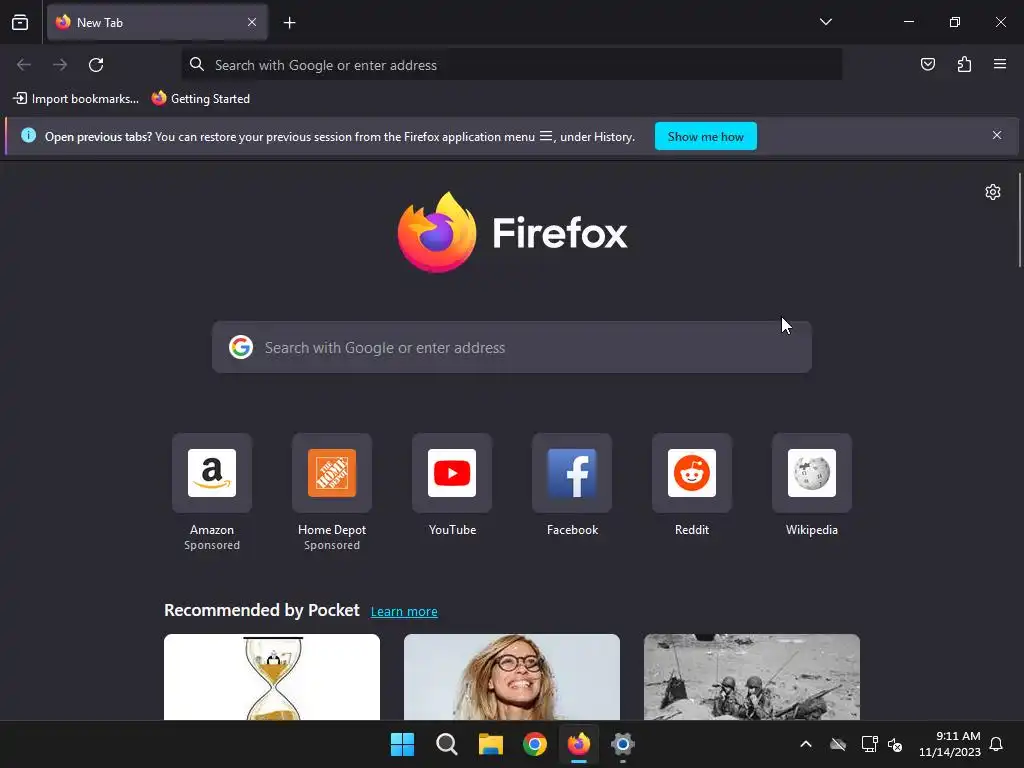1024x768 pixels.
Task: Open new tab personalize gear icon
Action: click(x=993, y=192)
